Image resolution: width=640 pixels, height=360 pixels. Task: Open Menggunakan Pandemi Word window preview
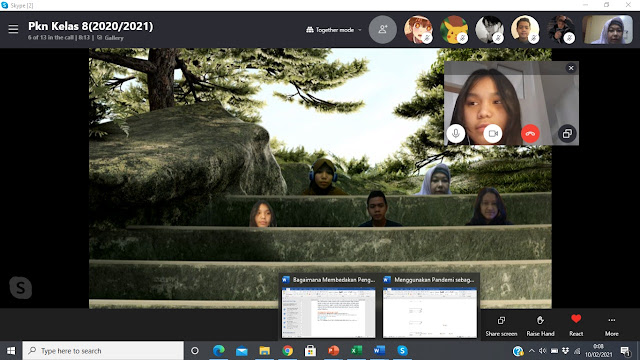coord(429,307)
